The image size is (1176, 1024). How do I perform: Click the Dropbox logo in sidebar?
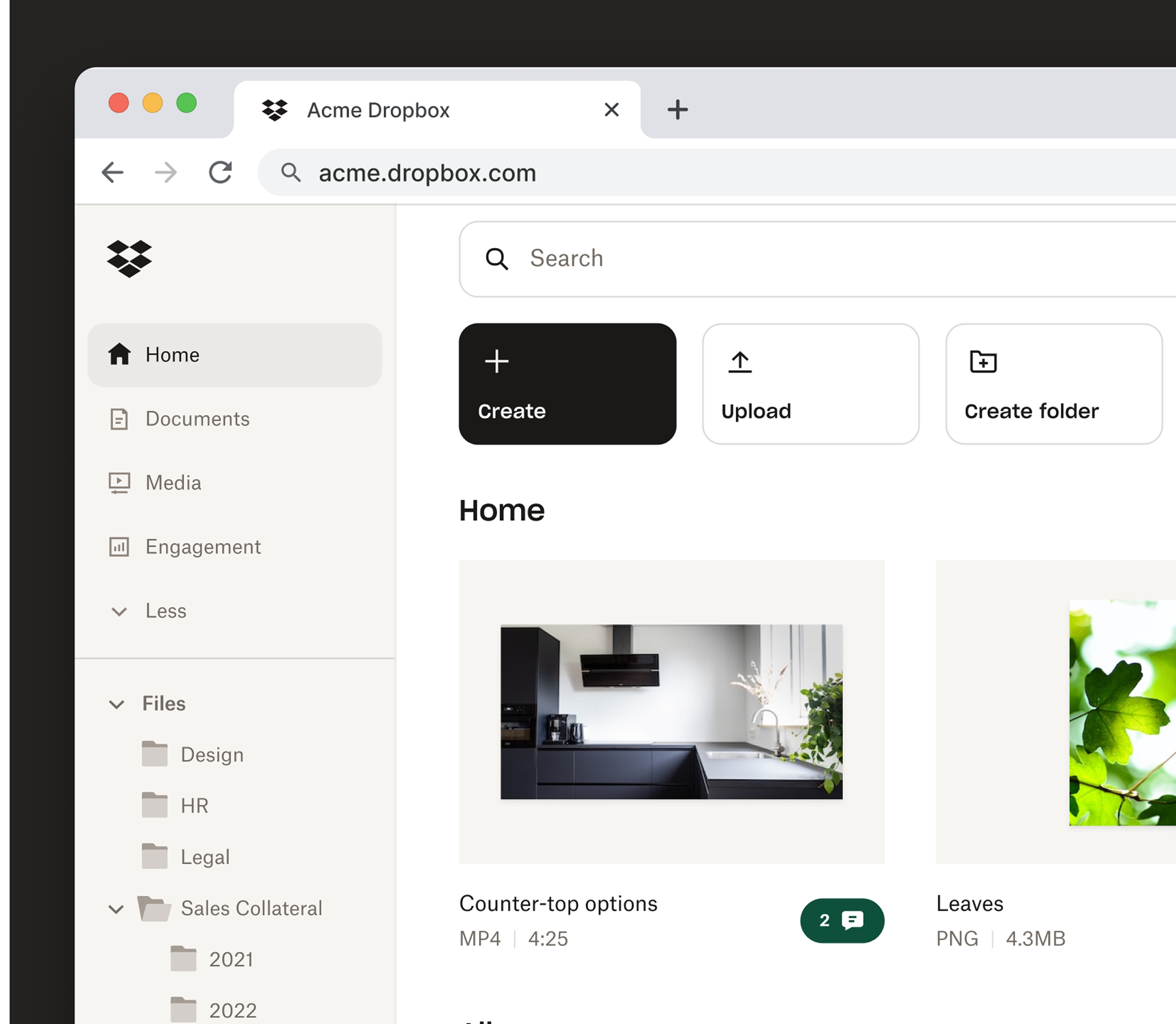point(129,259)
